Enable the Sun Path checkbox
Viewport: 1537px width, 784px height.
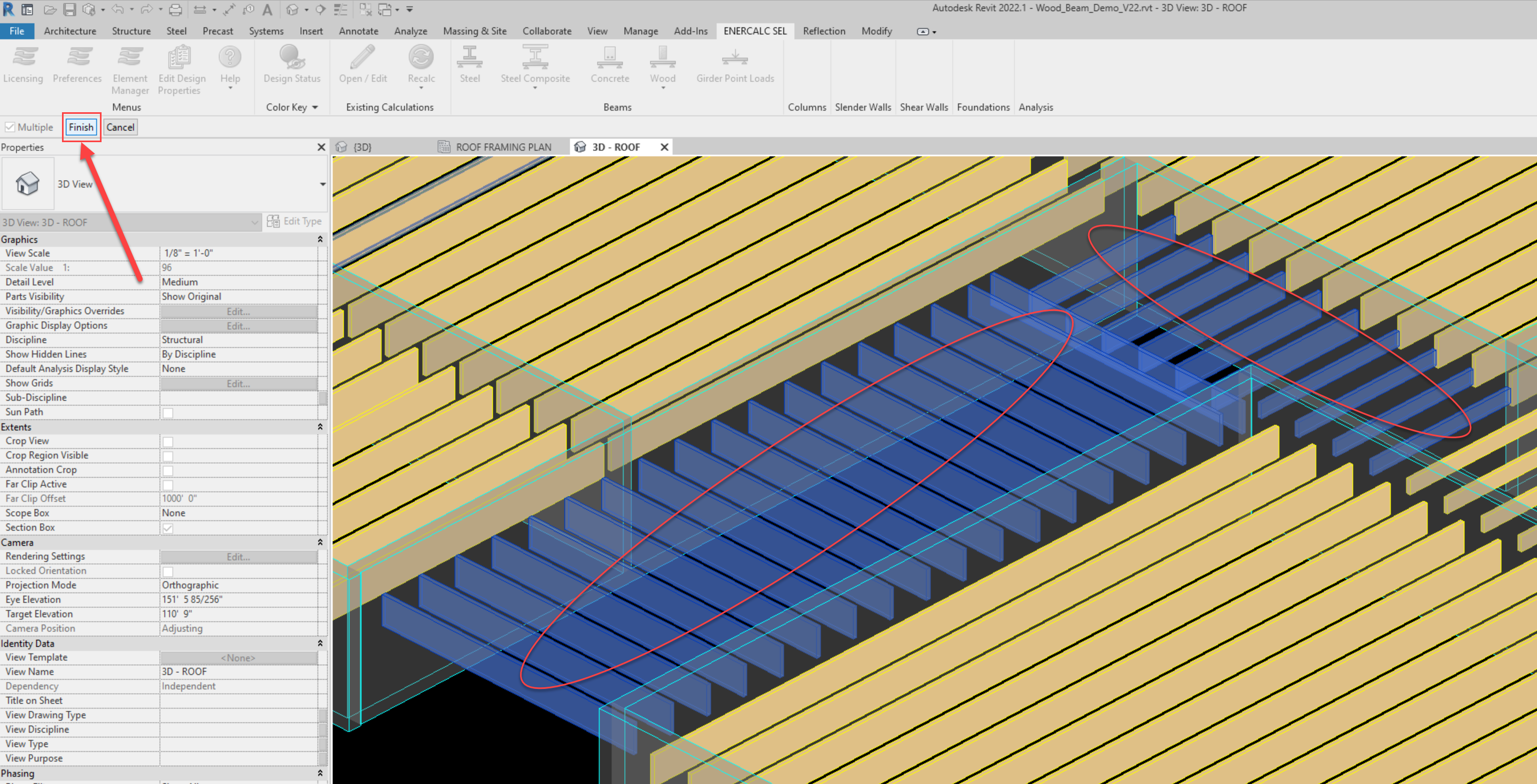click(168, 412)
